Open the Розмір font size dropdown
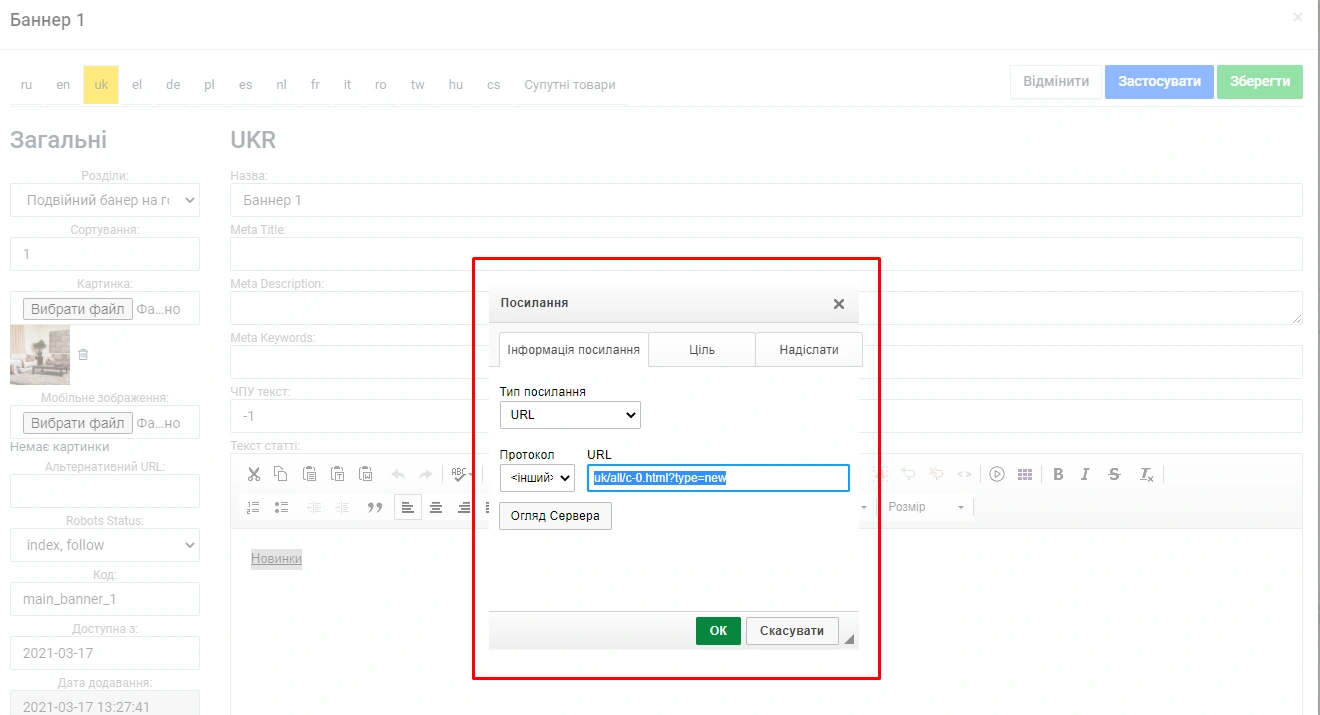The height and width of the screenshot is (715, 1320). (927, 508)
